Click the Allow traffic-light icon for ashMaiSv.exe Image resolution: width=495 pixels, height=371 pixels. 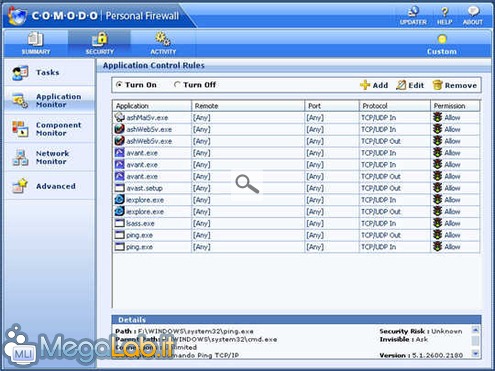tap(437, 117)
